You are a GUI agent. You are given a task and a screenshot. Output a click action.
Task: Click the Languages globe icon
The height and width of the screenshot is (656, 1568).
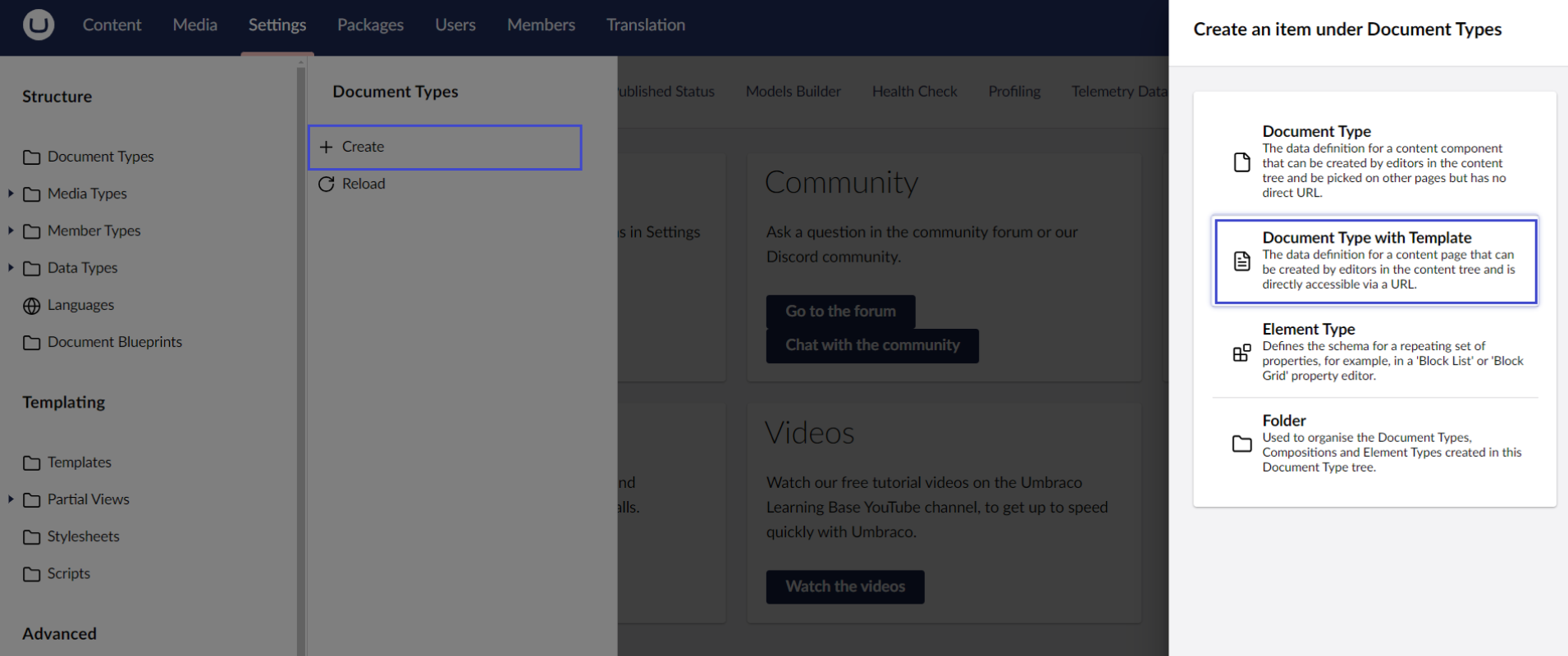(31, 306)
